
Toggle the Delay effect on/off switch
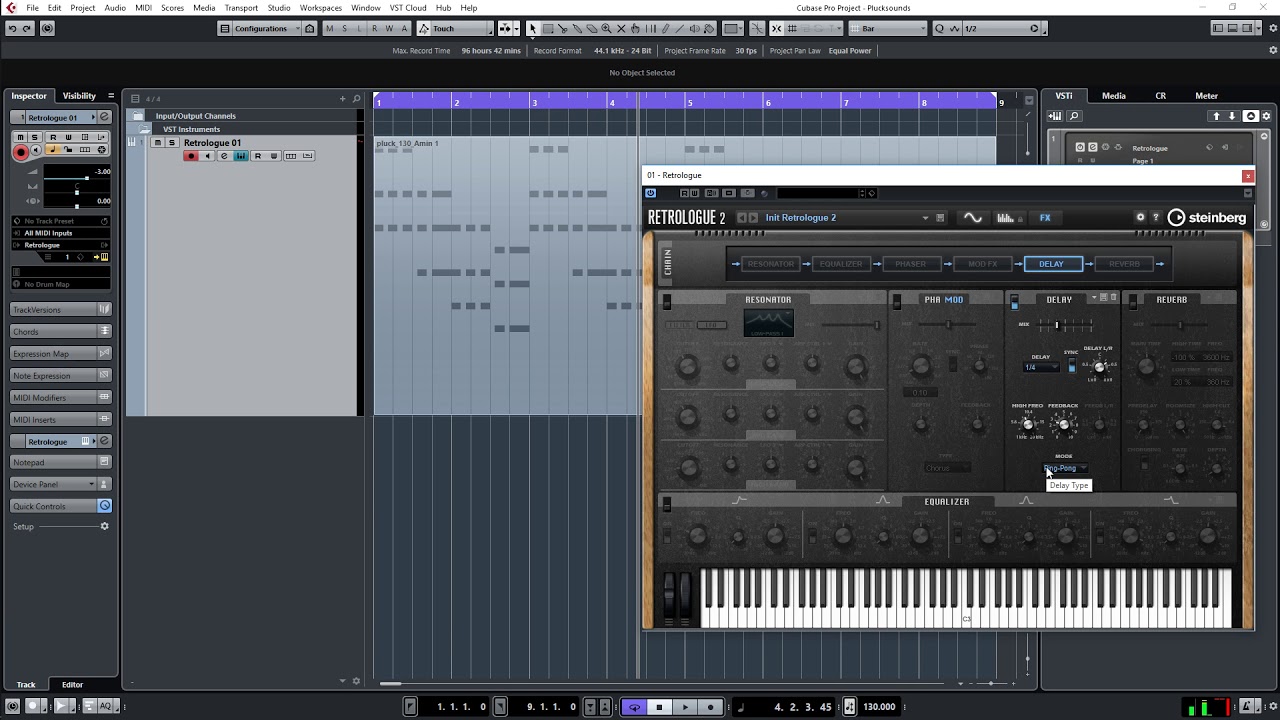(1015, 301)
